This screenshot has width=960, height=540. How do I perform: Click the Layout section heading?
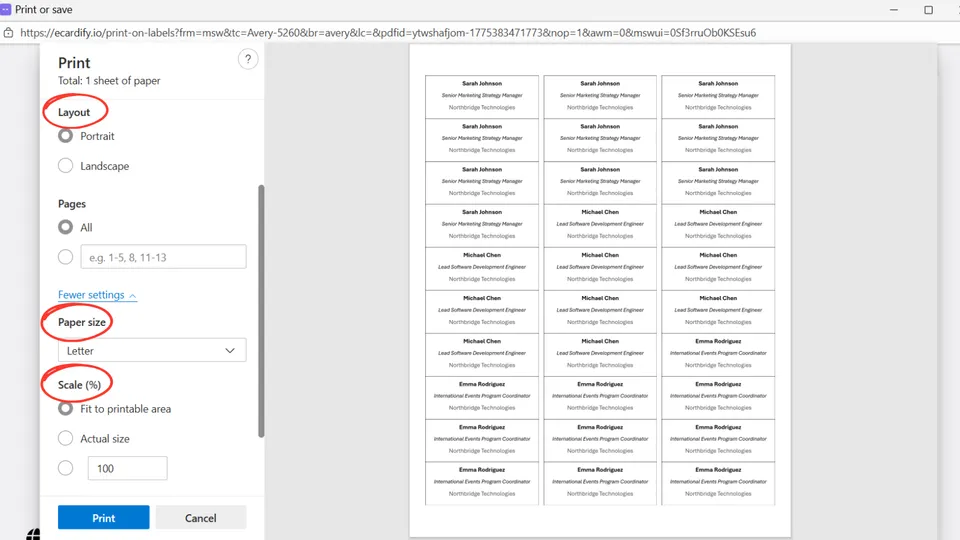click(74, 112)
